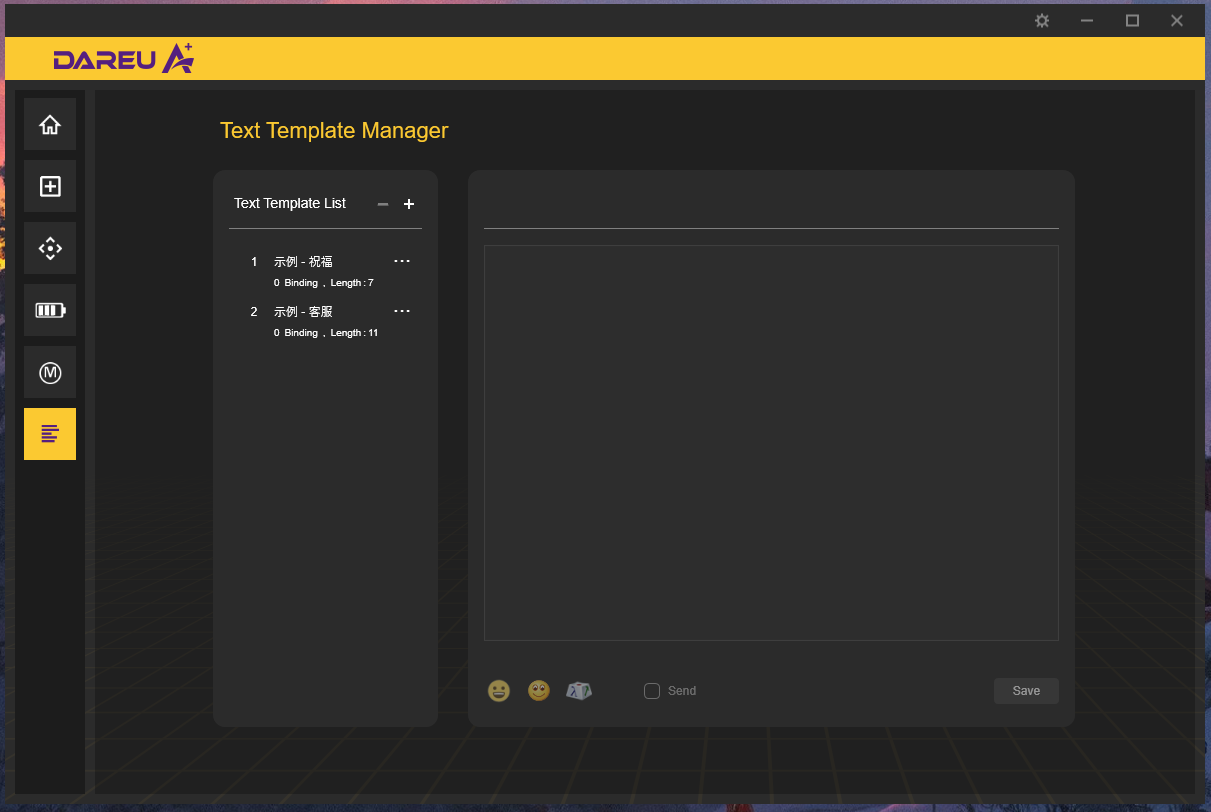Viewport: 1211px width, 812px height.
Task: Click the '0 Binding , Length : 7' text
Action: pos(323,283)
